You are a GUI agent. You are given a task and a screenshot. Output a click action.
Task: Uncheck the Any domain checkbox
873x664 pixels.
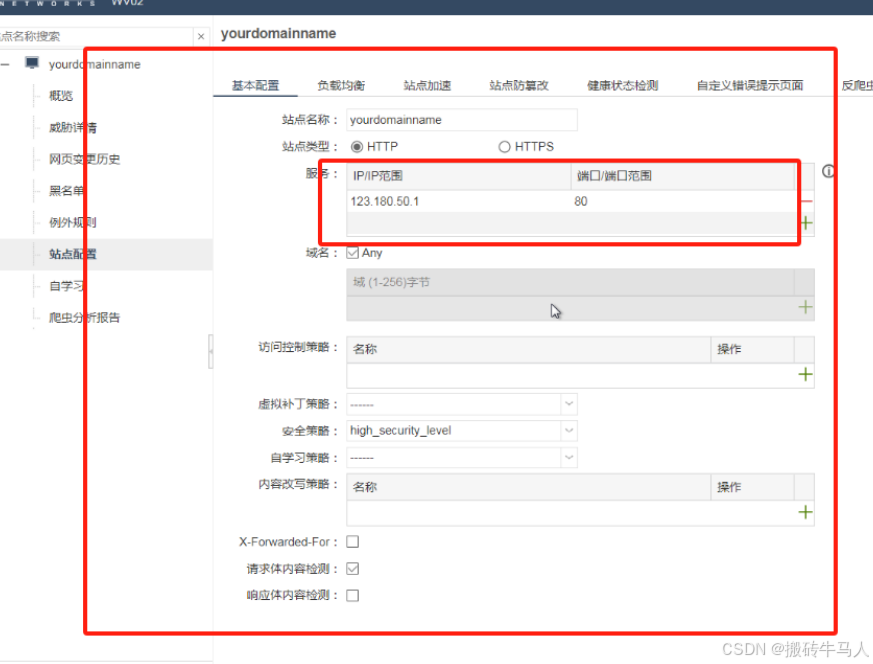(x=352, y=252)
